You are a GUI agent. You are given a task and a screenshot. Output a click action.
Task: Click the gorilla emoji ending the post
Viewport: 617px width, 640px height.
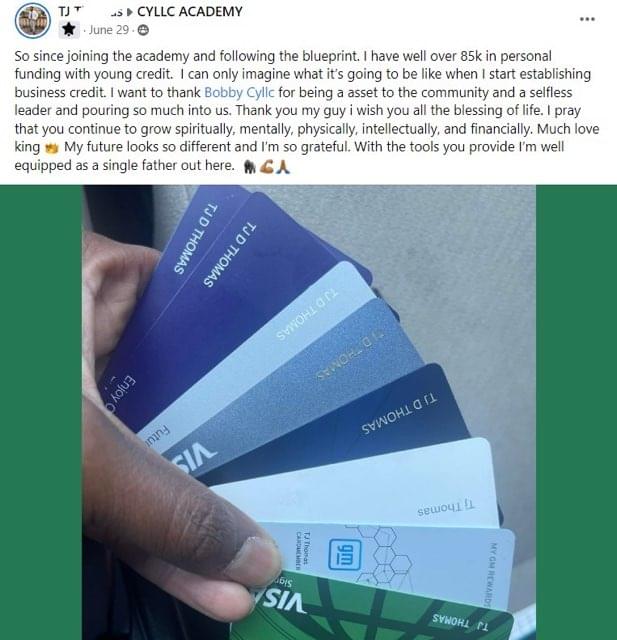click(x=250, y=167)
